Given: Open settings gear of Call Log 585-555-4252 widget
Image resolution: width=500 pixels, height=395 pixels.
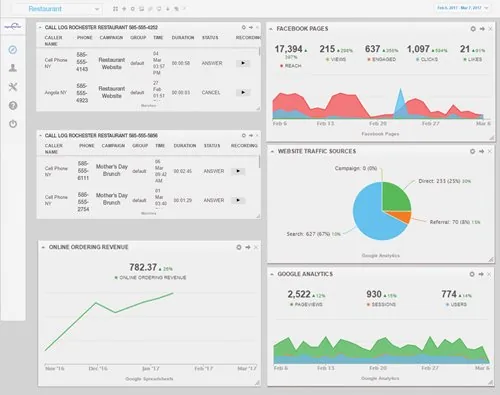Looking at the screenshot, I should 244,27.
